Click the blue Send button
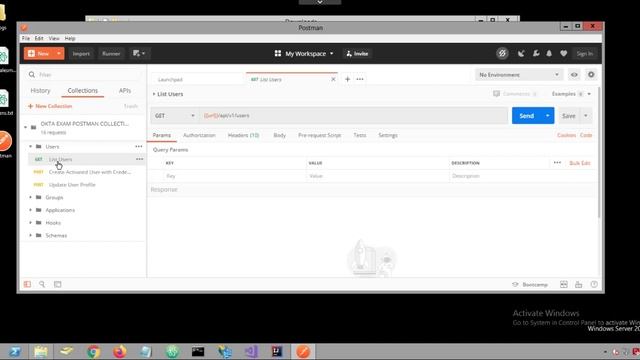640x360 pixels. coord(527,116)
